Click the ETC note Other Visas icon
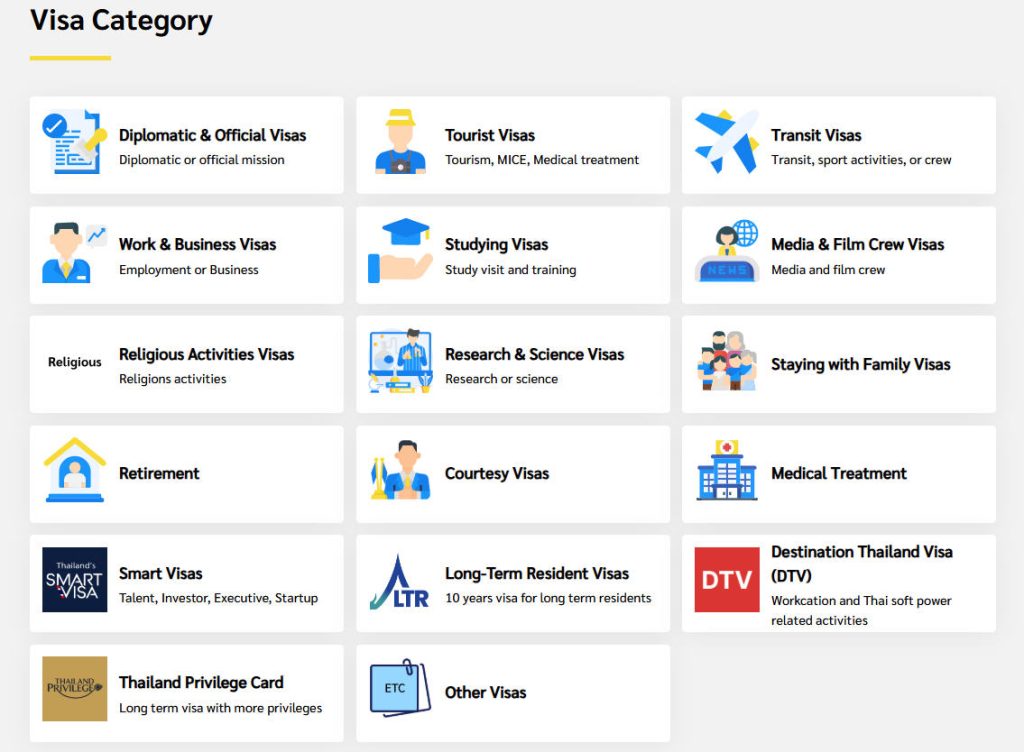 (x=400, y=688)
